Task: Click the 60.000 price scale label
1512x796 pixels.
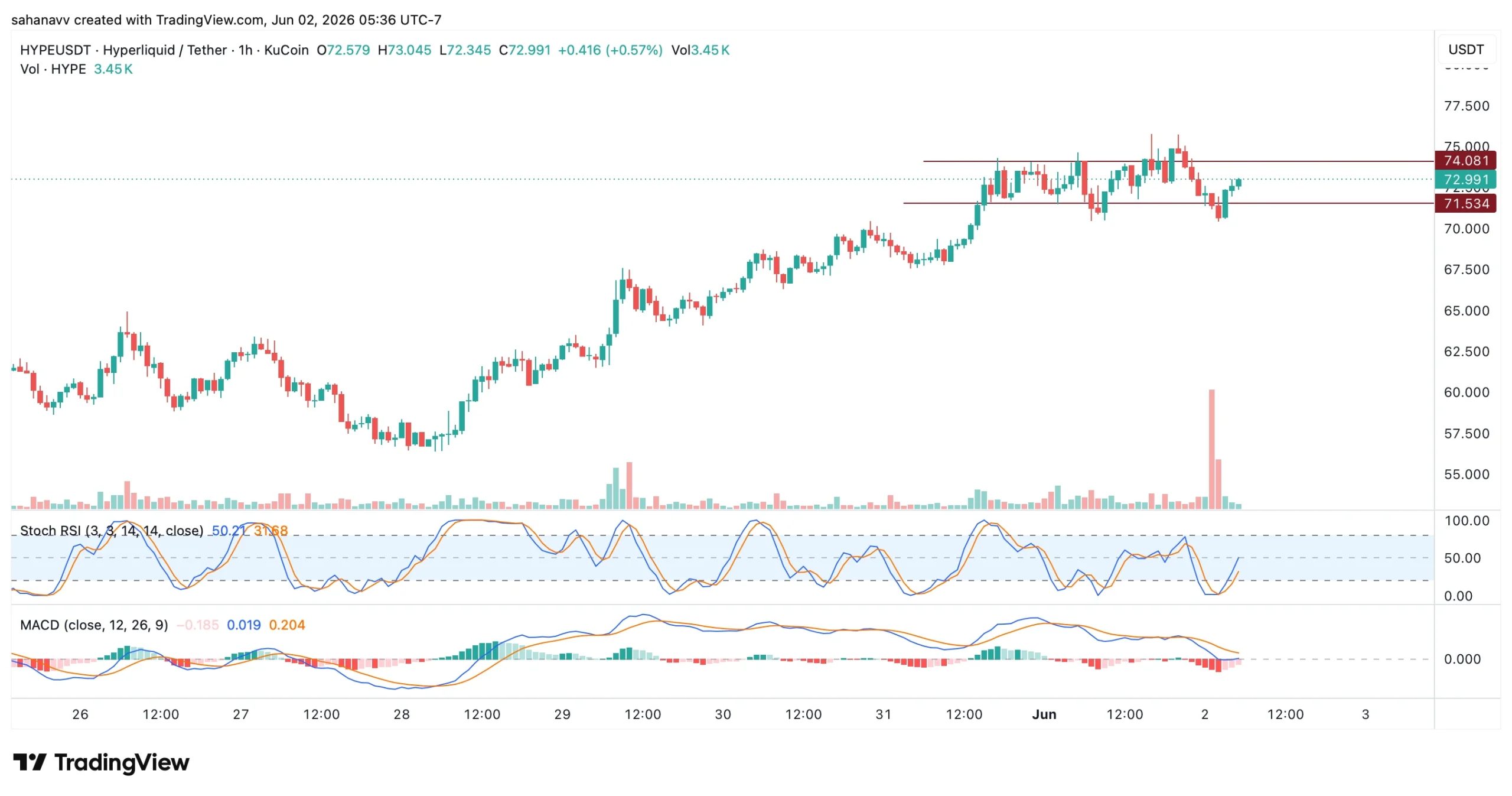Action: tap(1467, 392)
